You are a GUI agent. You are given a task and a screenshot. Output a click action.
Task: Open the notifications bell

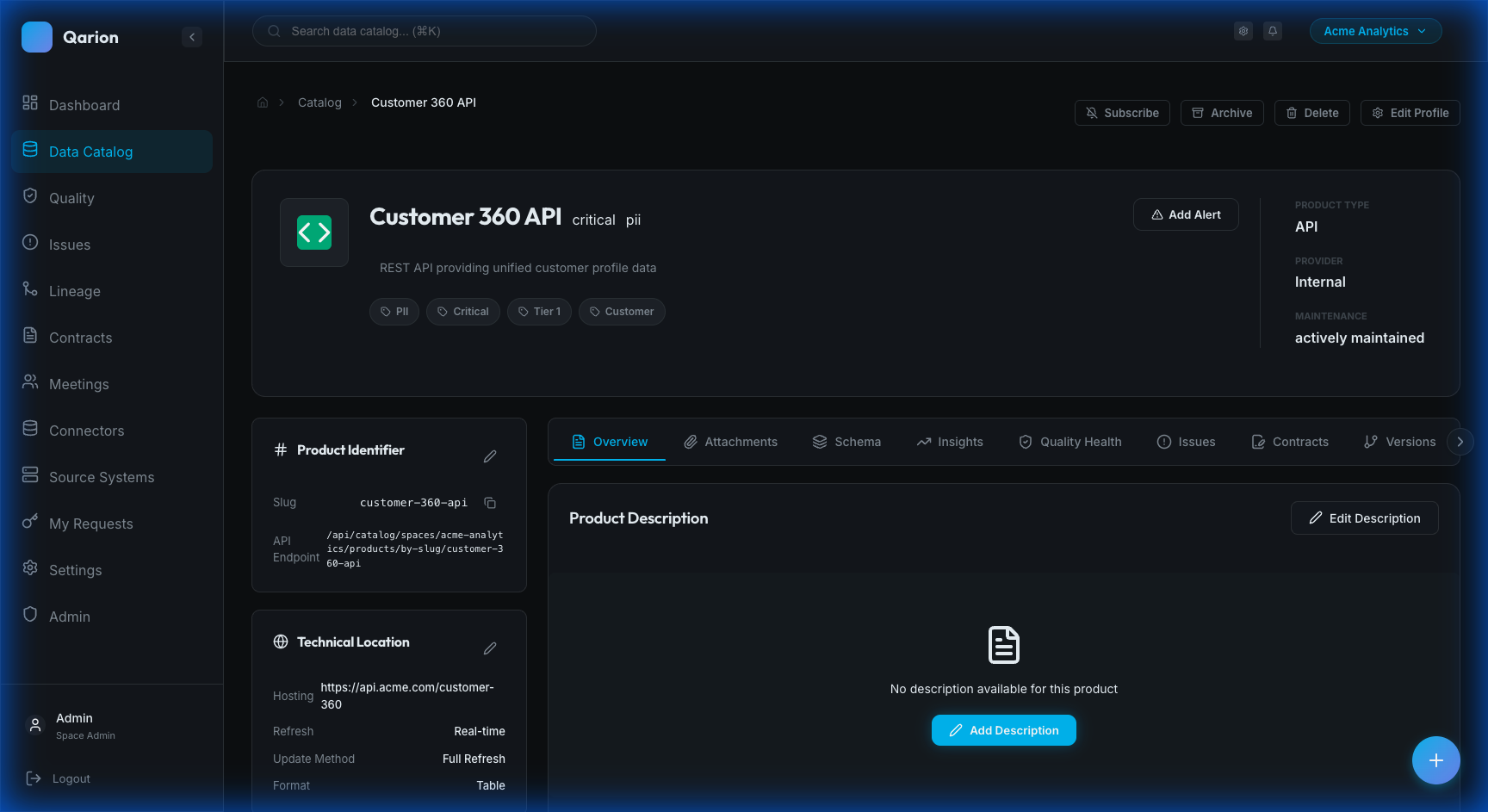[1273, 31]
